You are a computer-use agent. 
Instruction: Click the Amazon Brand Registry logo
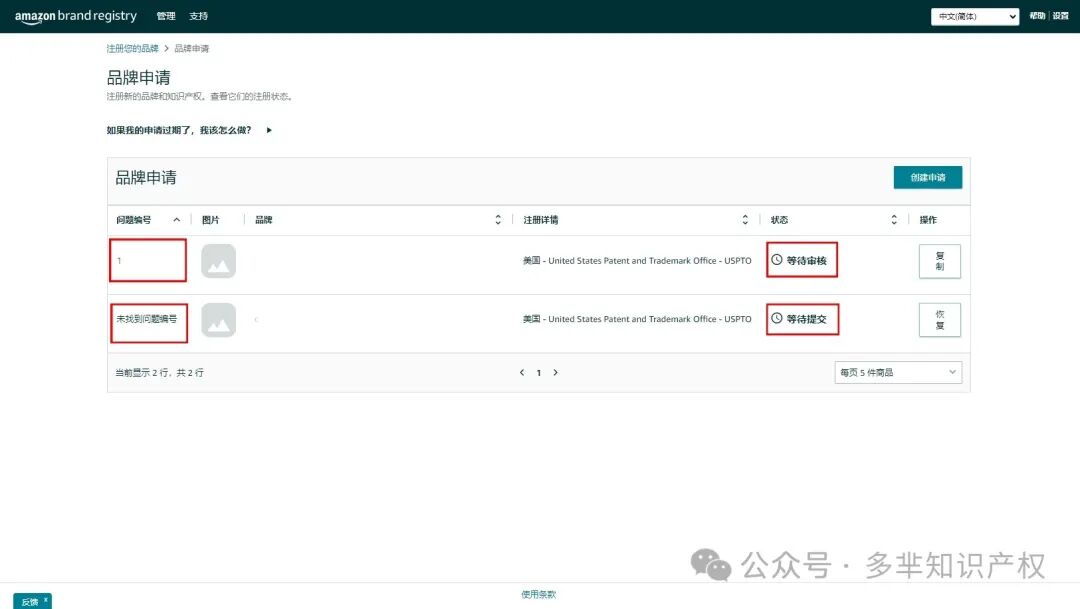pos(76,16)
